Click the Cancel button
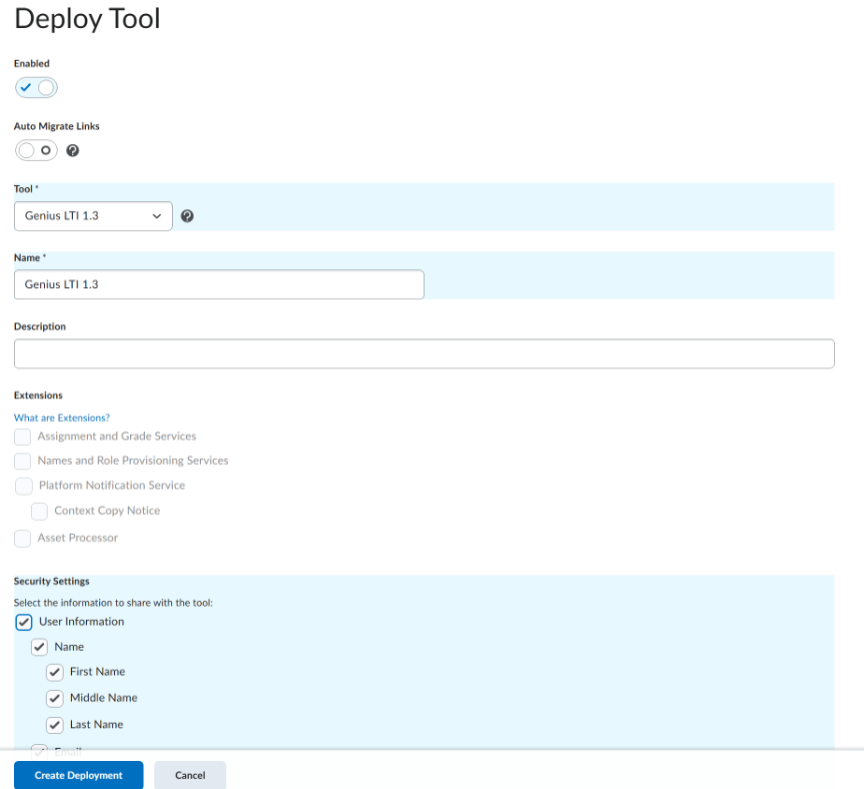This screenshot has width=864, height=789. coord(190,775)
